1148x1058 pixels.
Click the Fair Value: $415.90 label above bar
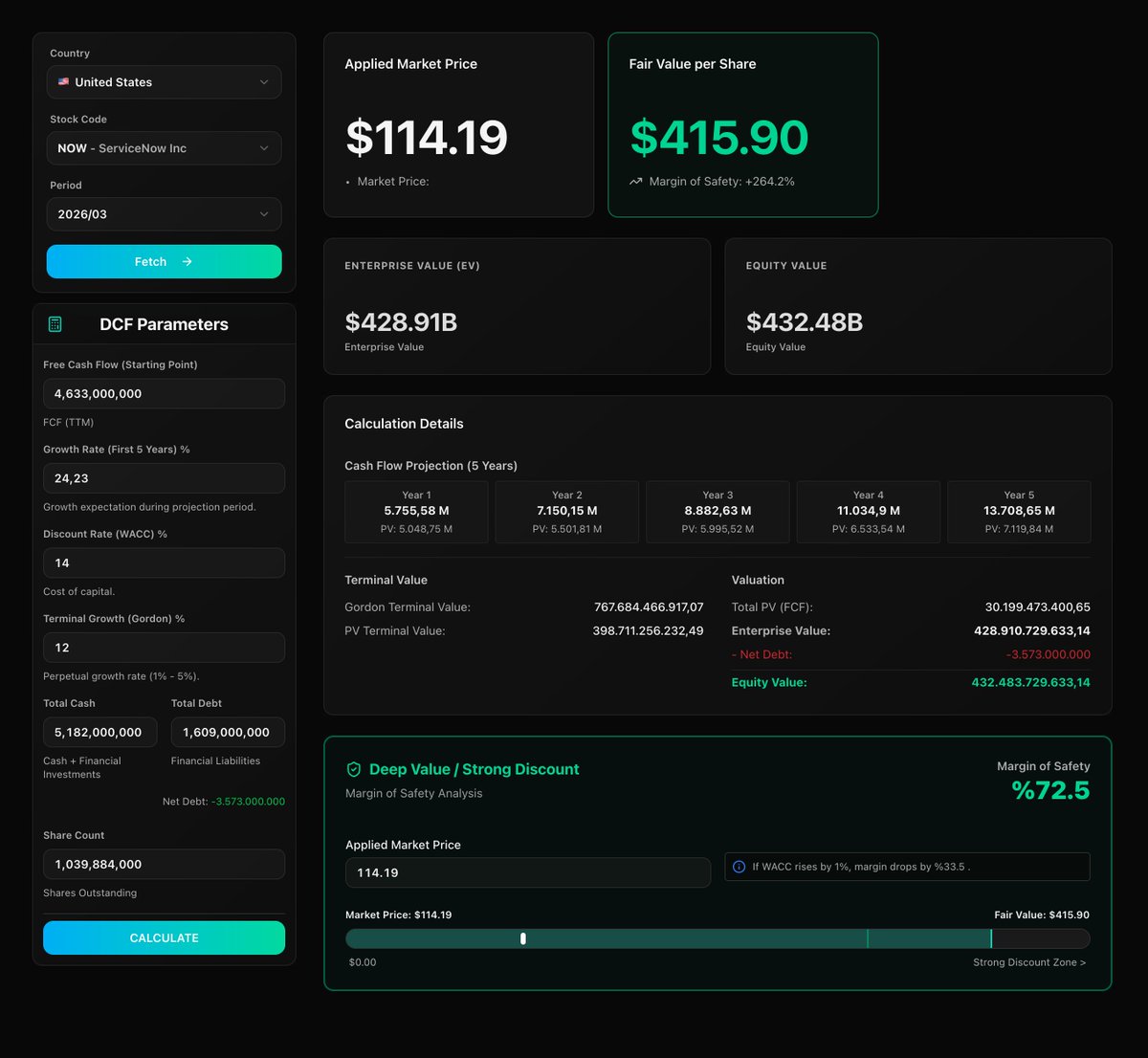pyautogui.click(x=1042, y=915)
